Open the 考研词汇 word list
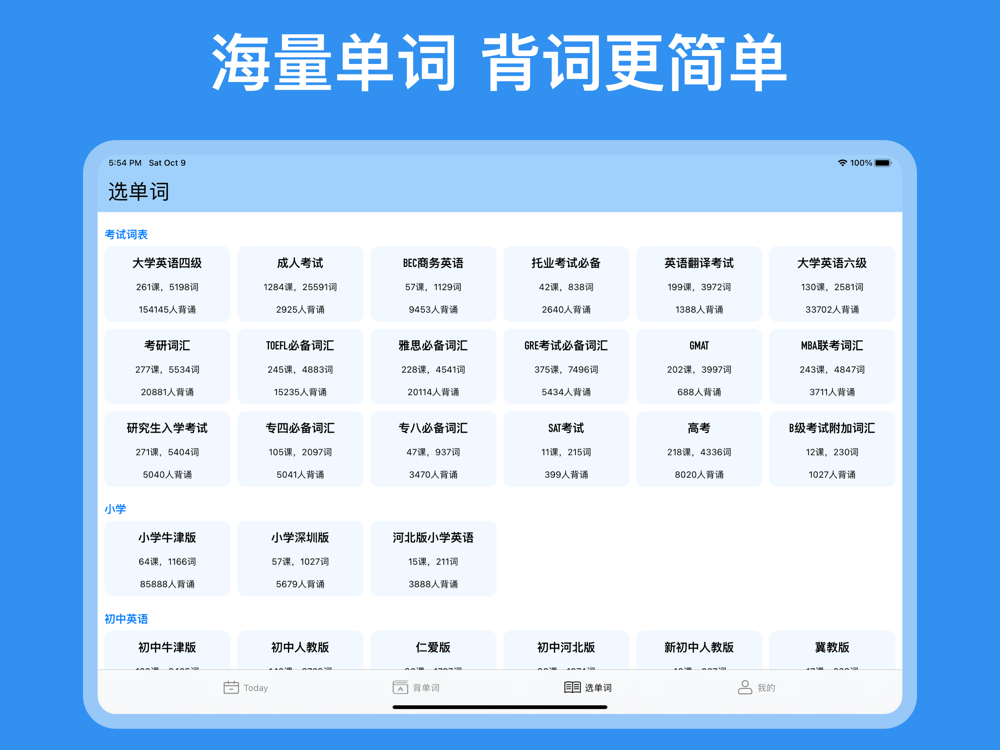Viewport: 1000px width, 750px height. [x=167, y=366]
